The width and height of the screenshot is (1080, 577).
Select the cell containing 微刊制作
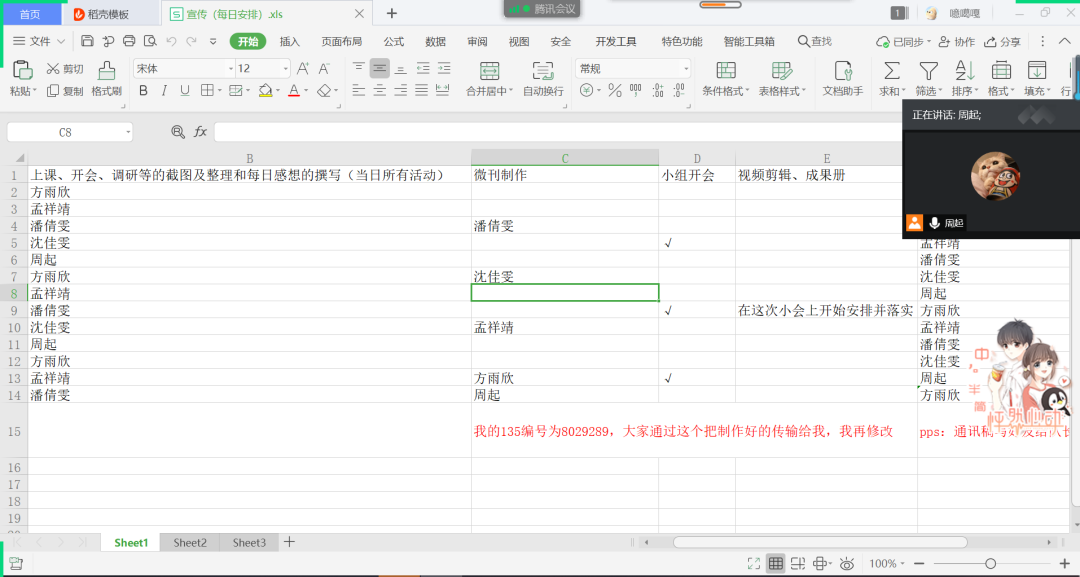click(565, 175)
